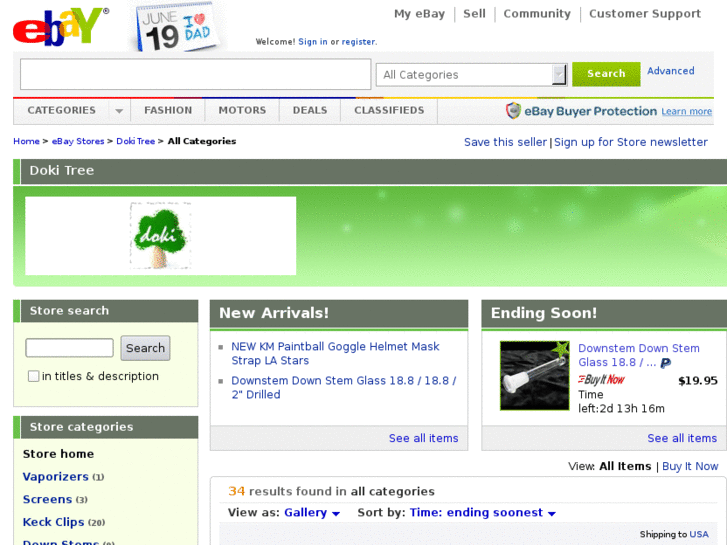The image size is (727, 545).
Task: Open Advanced search link
Action: click(670, 71)
